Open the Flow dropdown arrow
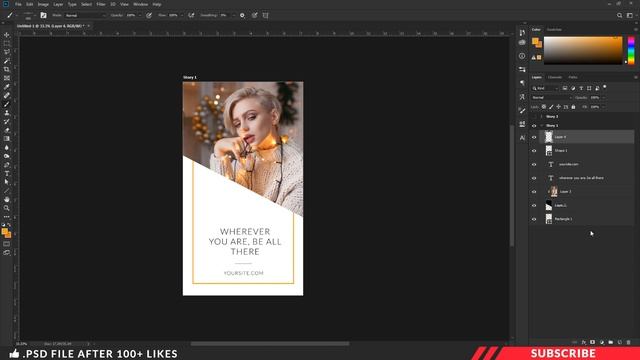This screenshot has height=360, width=640. click(182, 15)
